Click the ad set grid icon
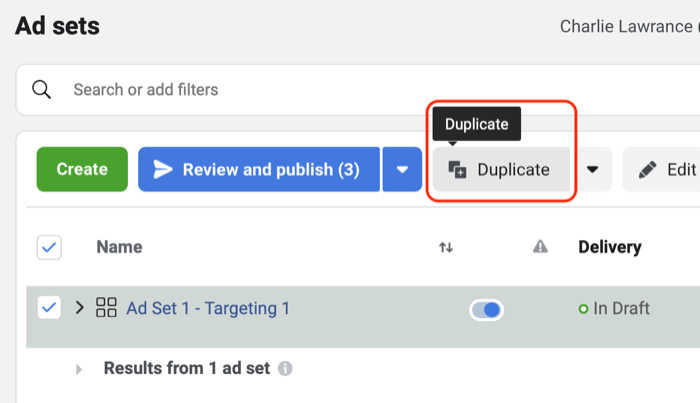This screenshot has height=403, width=700. coord(106,308)
